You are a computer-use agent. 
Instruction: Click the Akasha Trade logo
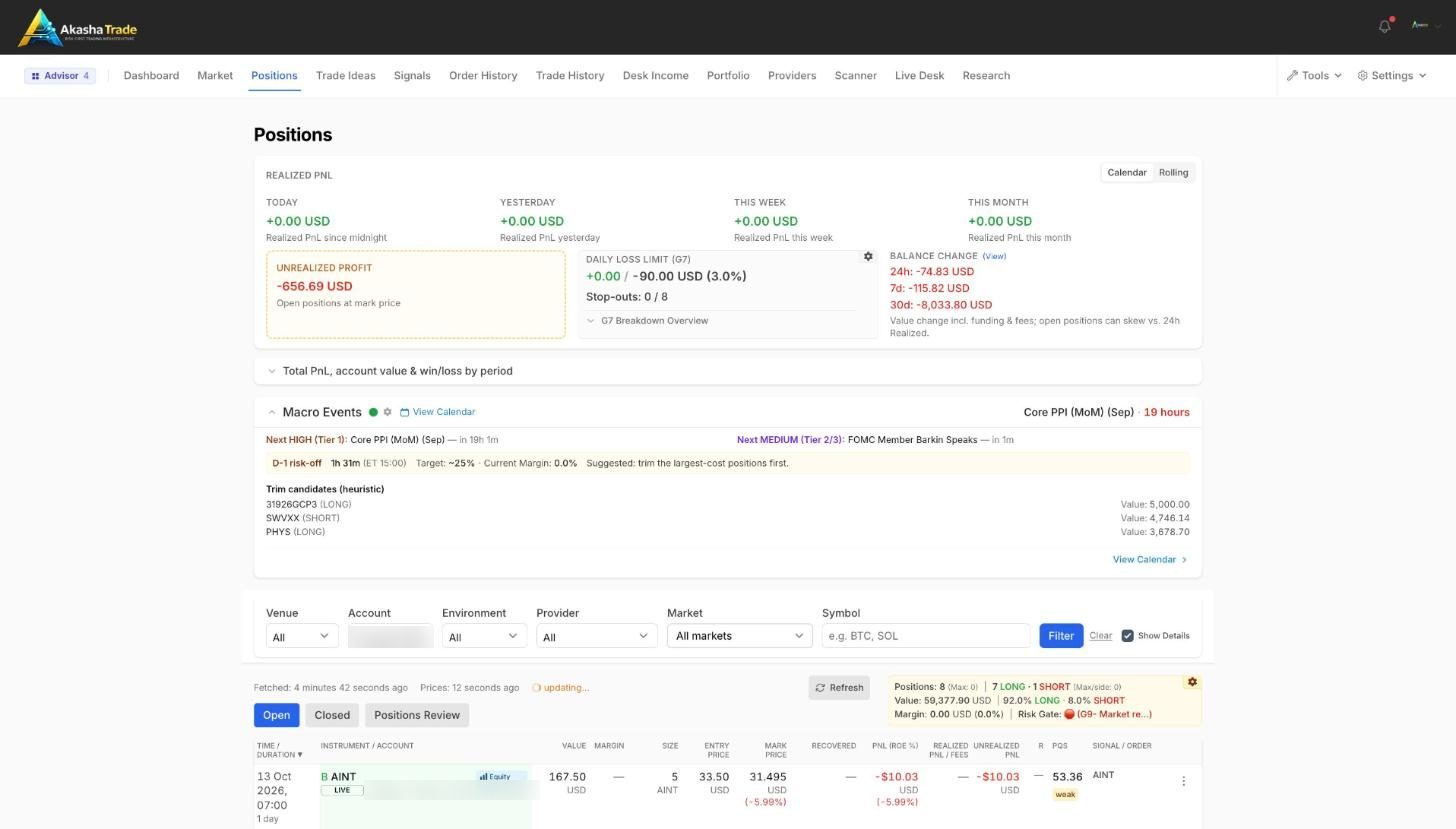click(x=78, y=28)
